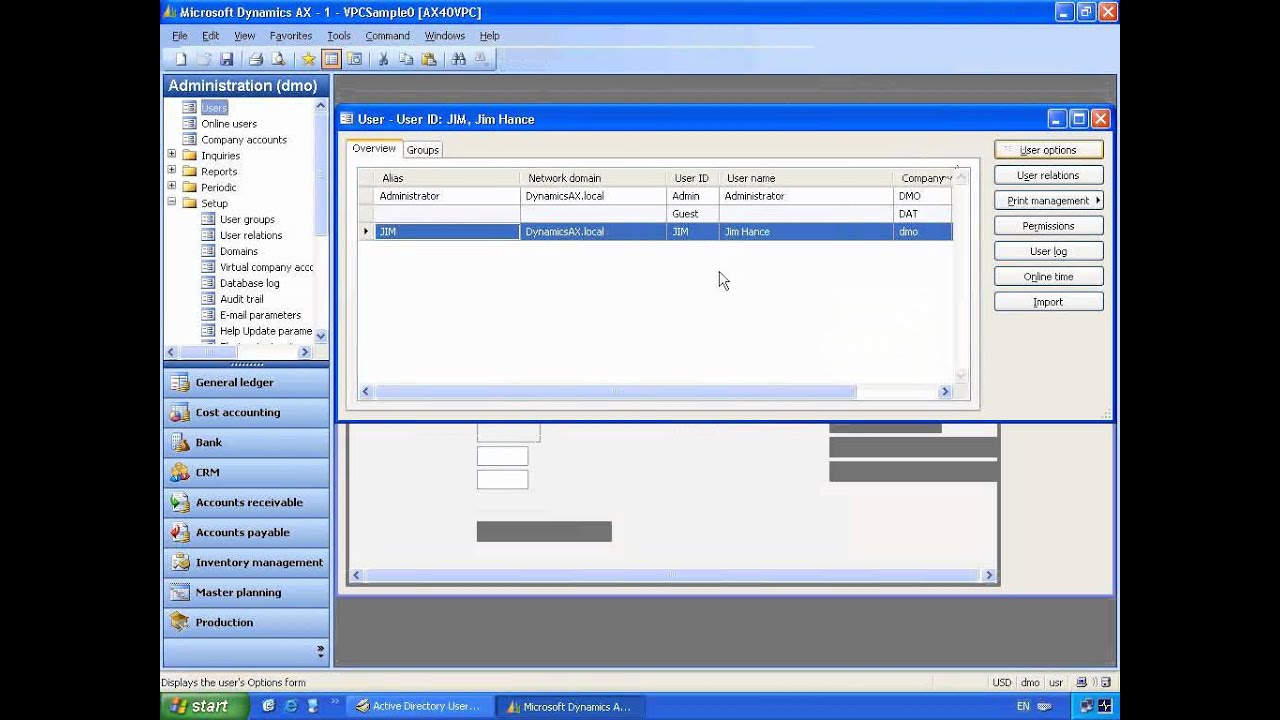Click the New document toolbar icon
Screen dimensions: 1280x720
tap(181, 59)
